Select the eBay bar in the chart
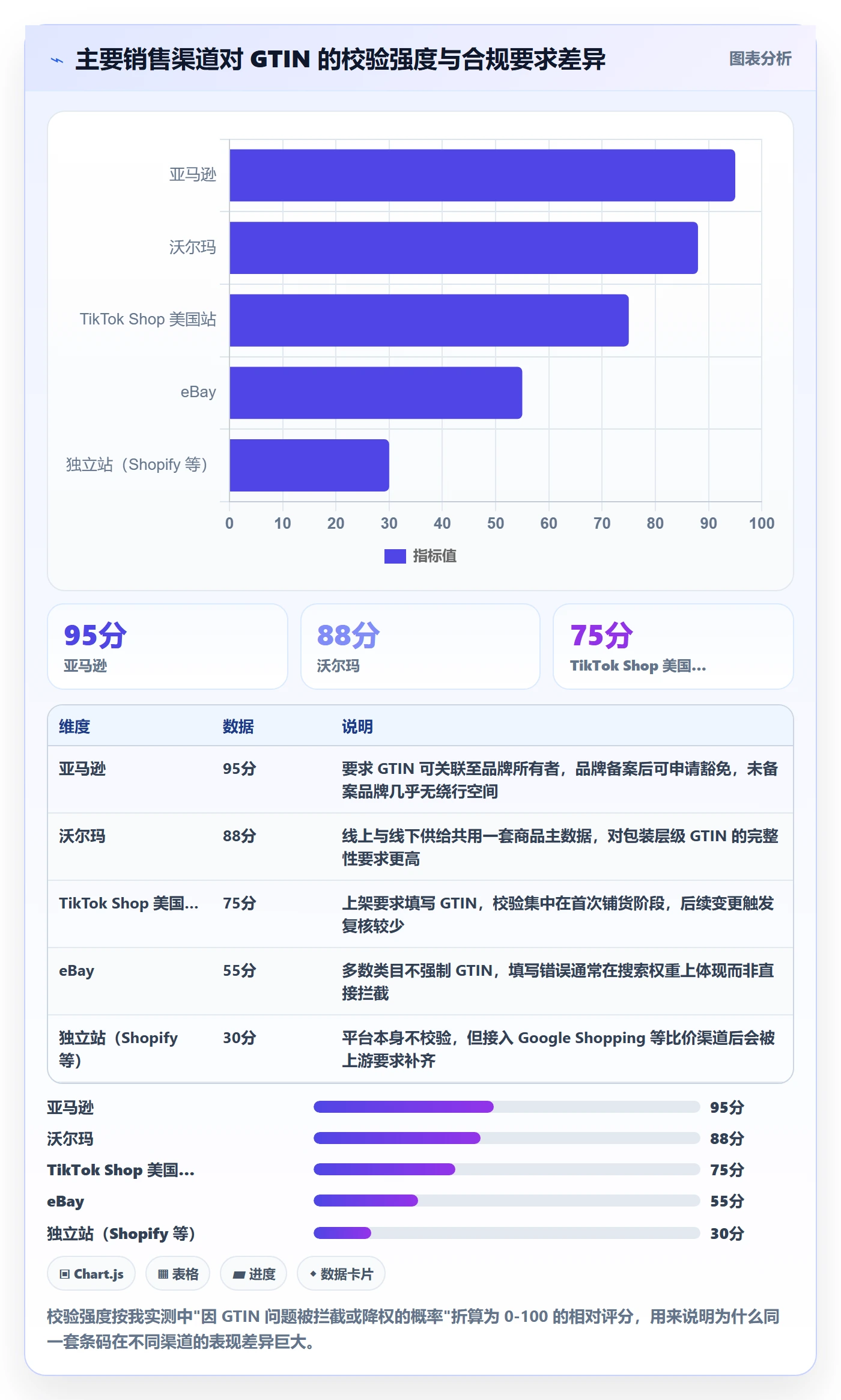This screenshot has height=1400, width=841. pos(375,393)
